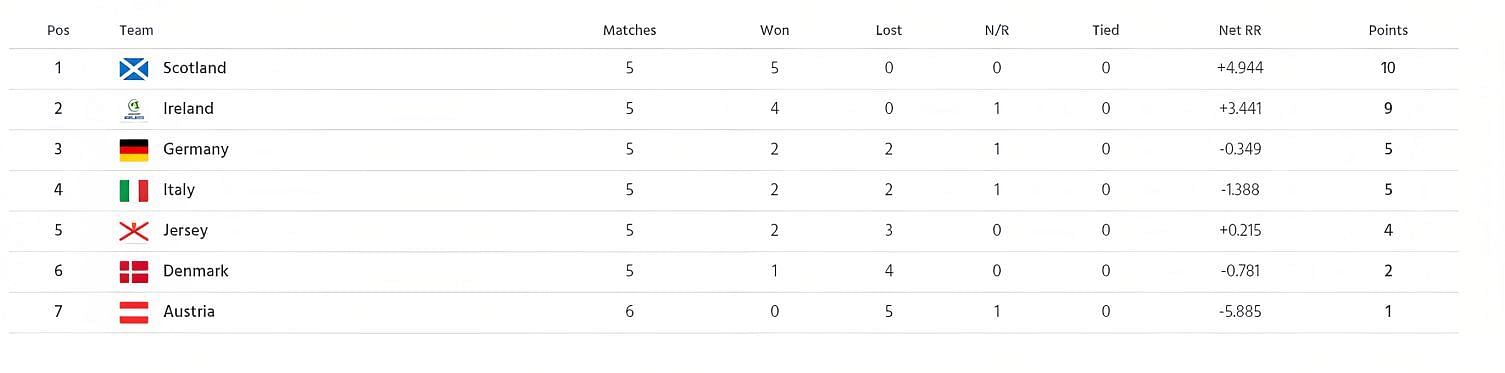
Task: Click the N/R column header
Action: [997, 30]
